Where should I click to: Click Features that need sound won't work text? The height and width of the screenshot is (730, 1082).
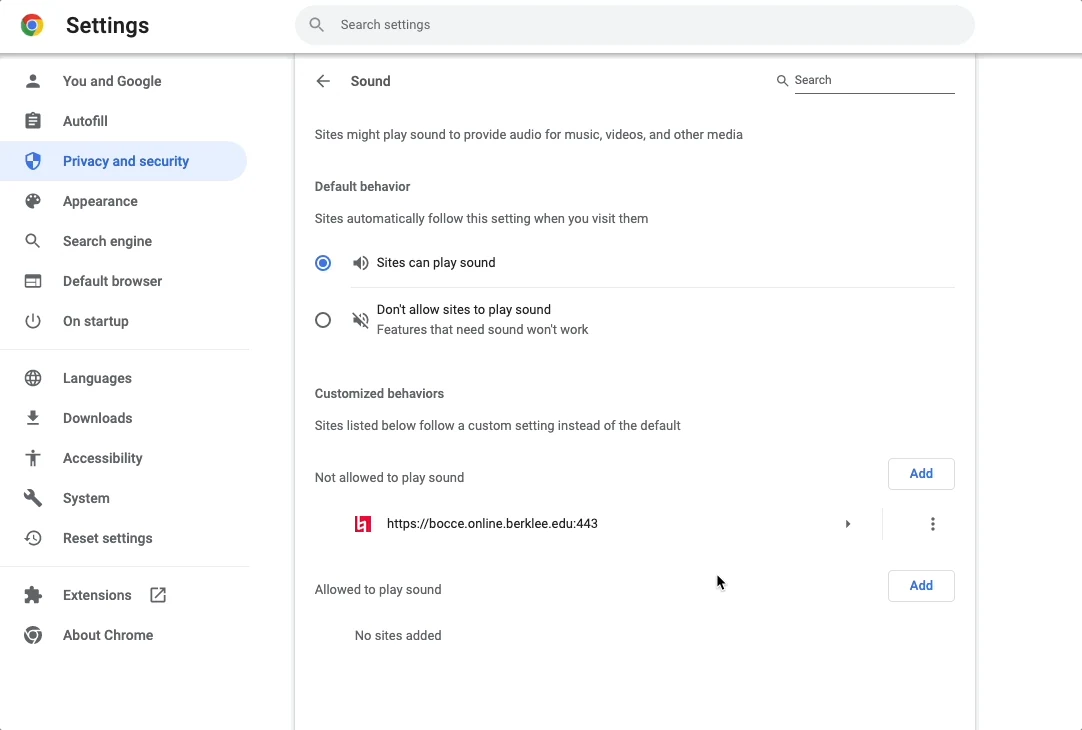pos(482,330)
